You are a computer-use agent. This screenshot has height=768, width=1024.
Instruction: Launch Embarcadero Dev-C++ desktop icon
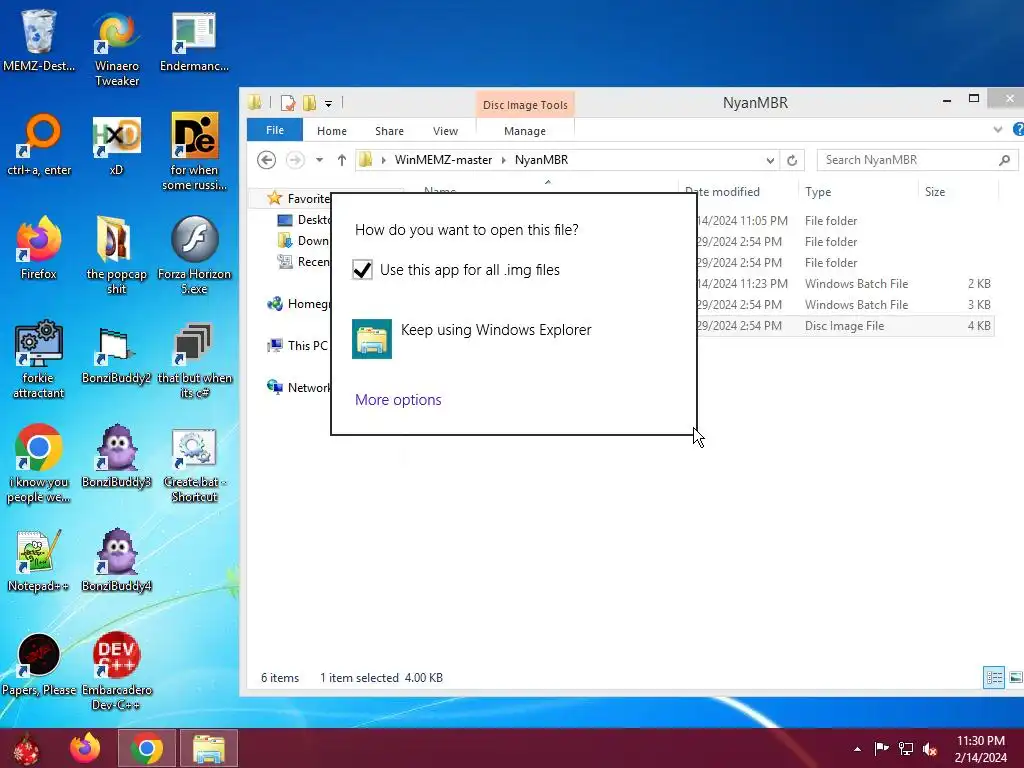tap(117, 671)
